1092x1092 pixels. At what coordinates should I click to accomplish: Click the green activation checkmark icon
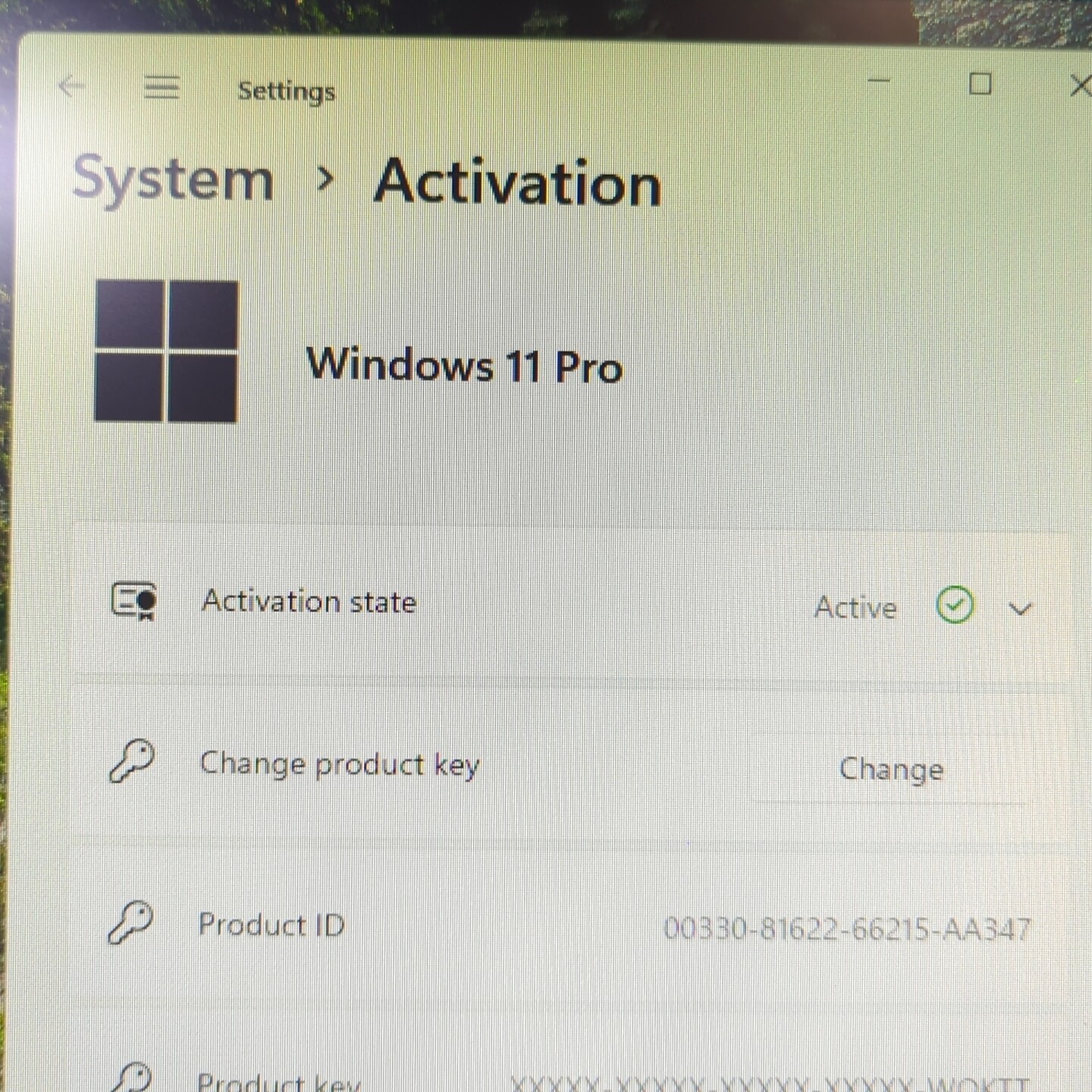click(955, 605)
